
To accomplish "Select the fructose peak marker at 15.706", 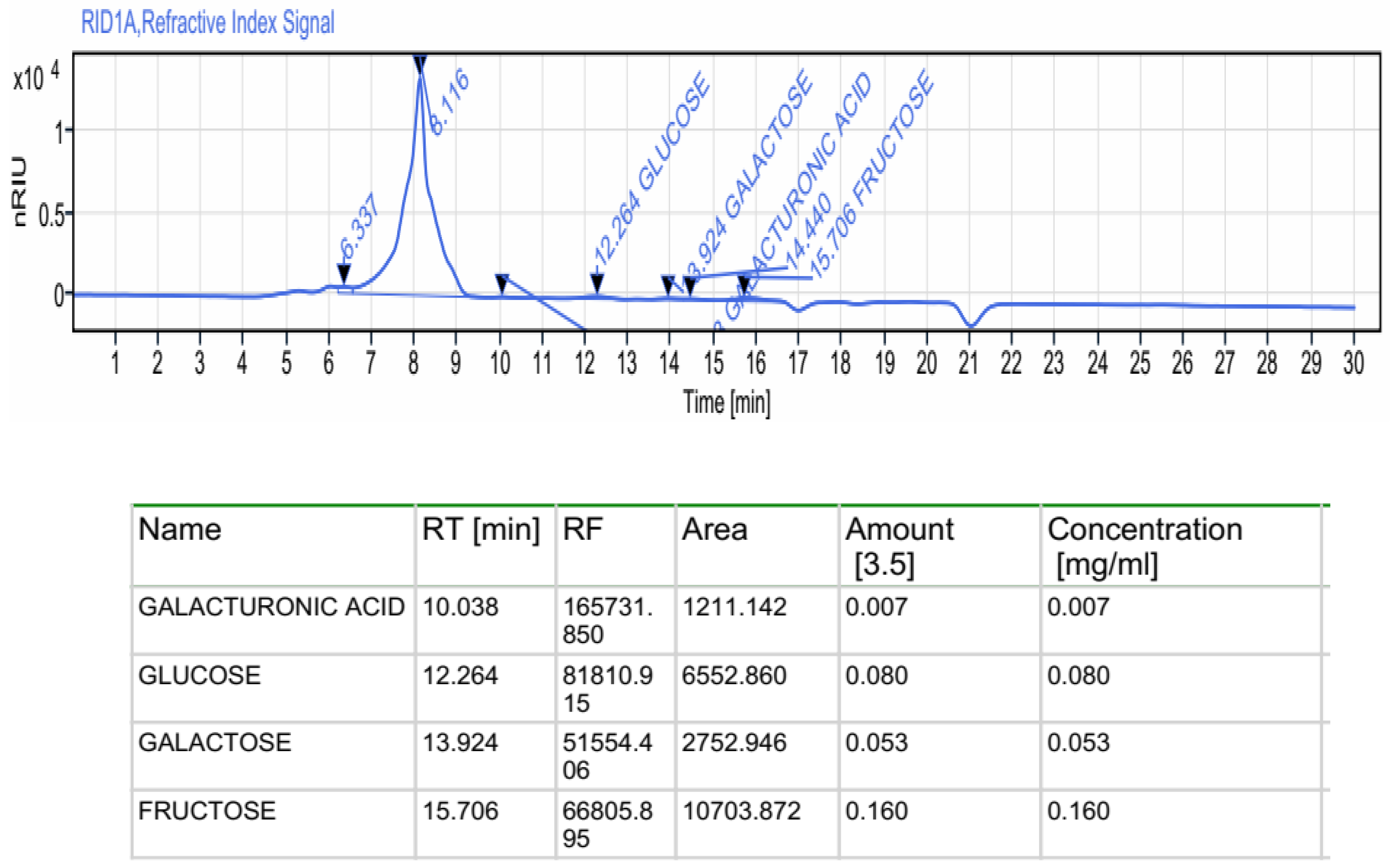I will point(744,284).
